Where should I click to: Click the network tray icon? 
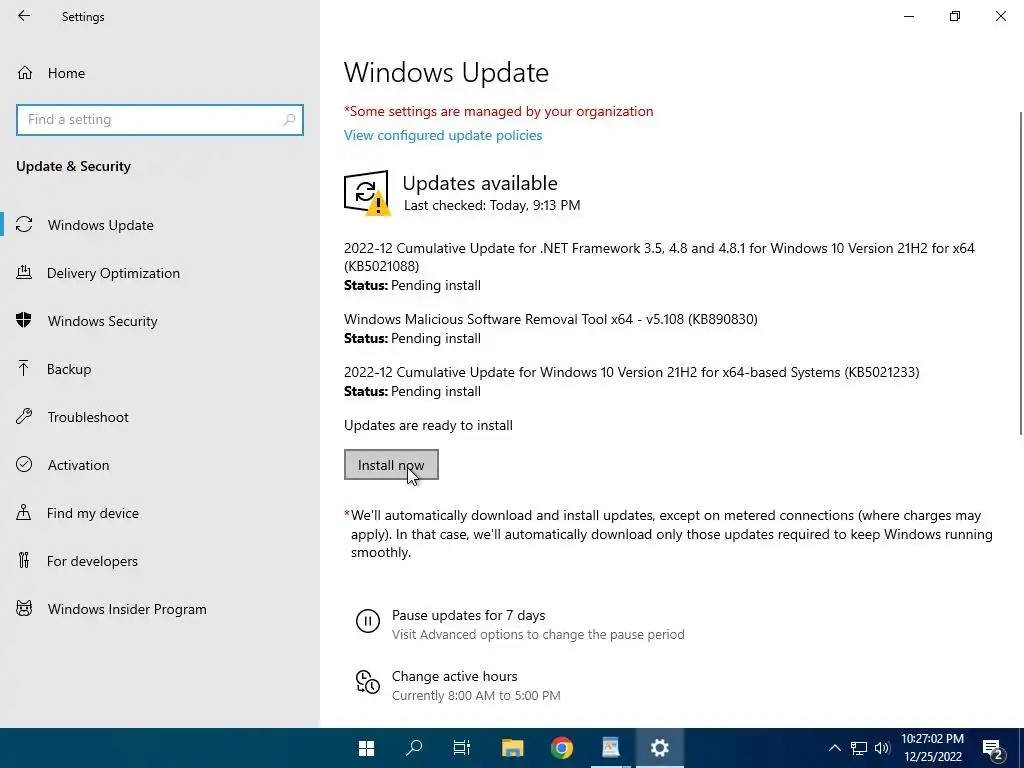click(x=859, y=748)
